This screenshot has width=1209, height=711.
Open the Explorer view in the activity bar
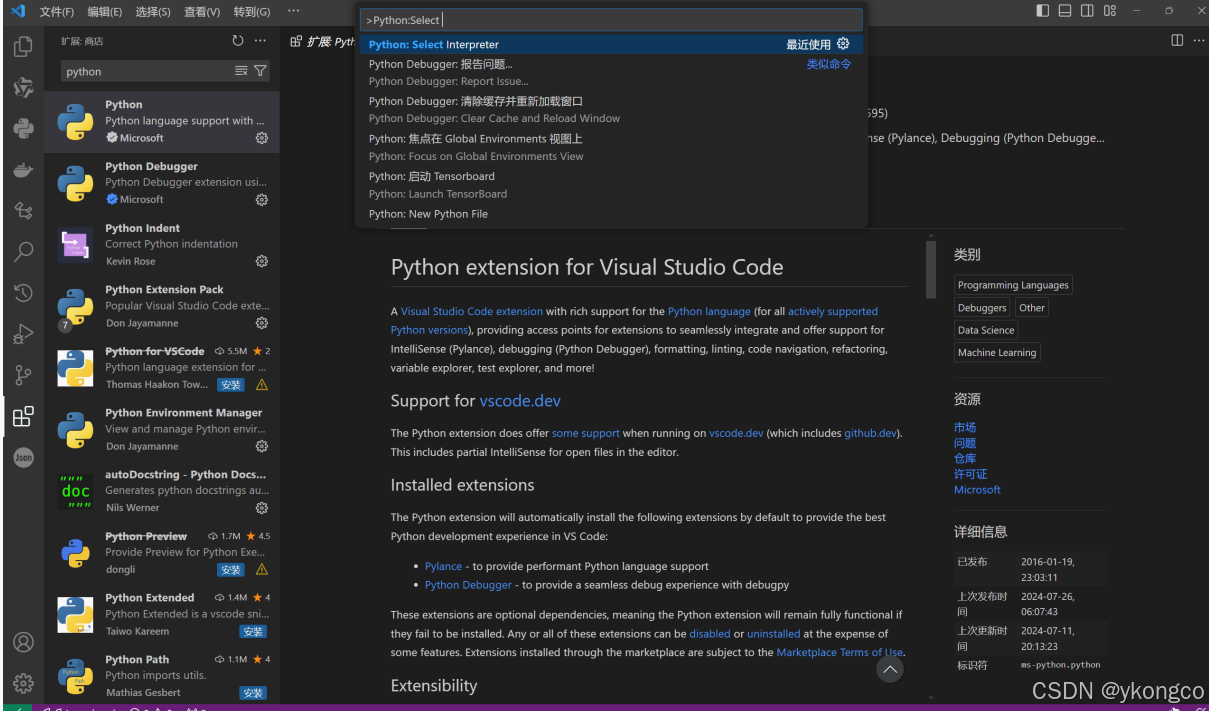point(24,46)
